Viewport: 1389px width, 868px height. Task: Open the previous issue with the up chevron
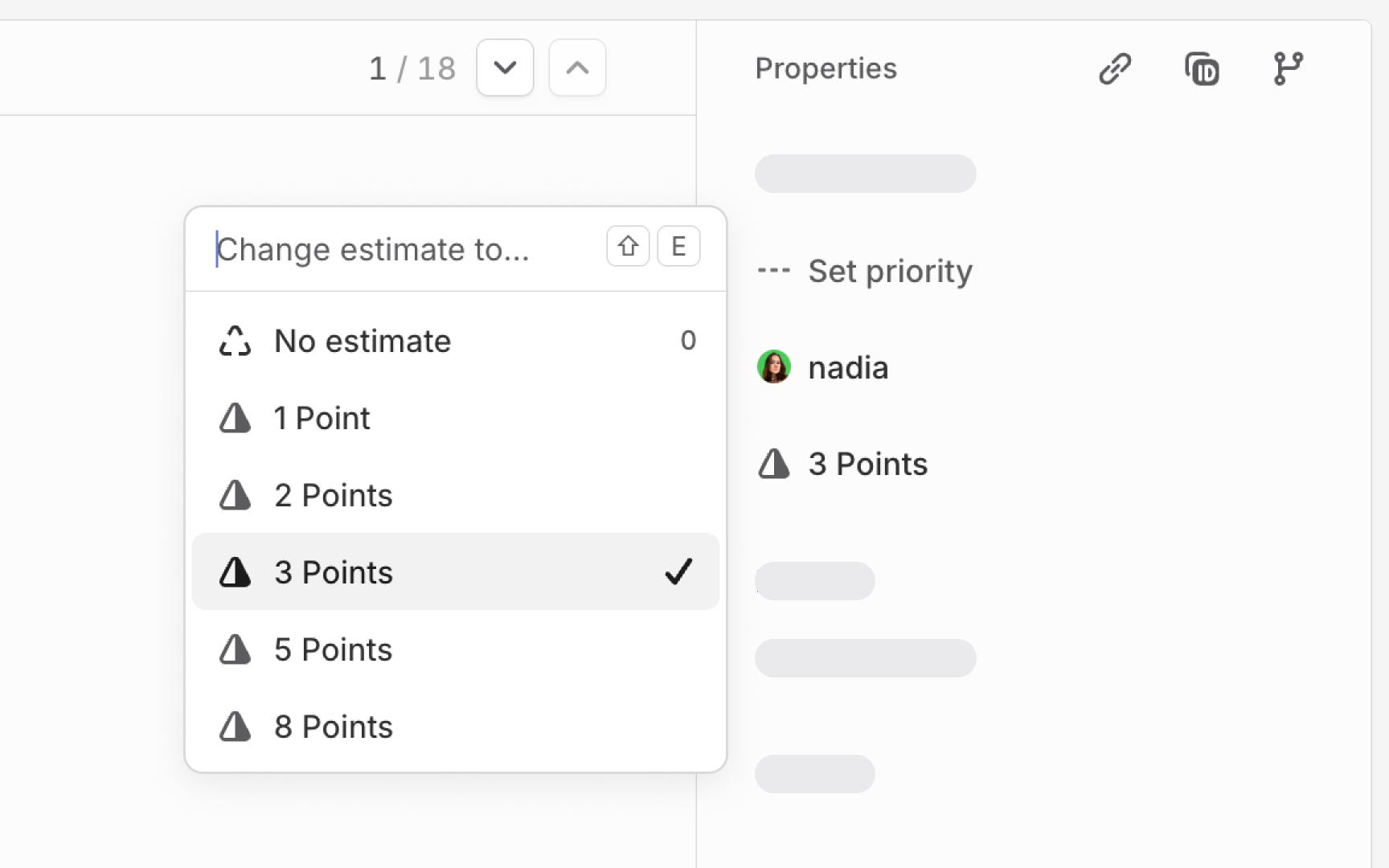[577, 68]
